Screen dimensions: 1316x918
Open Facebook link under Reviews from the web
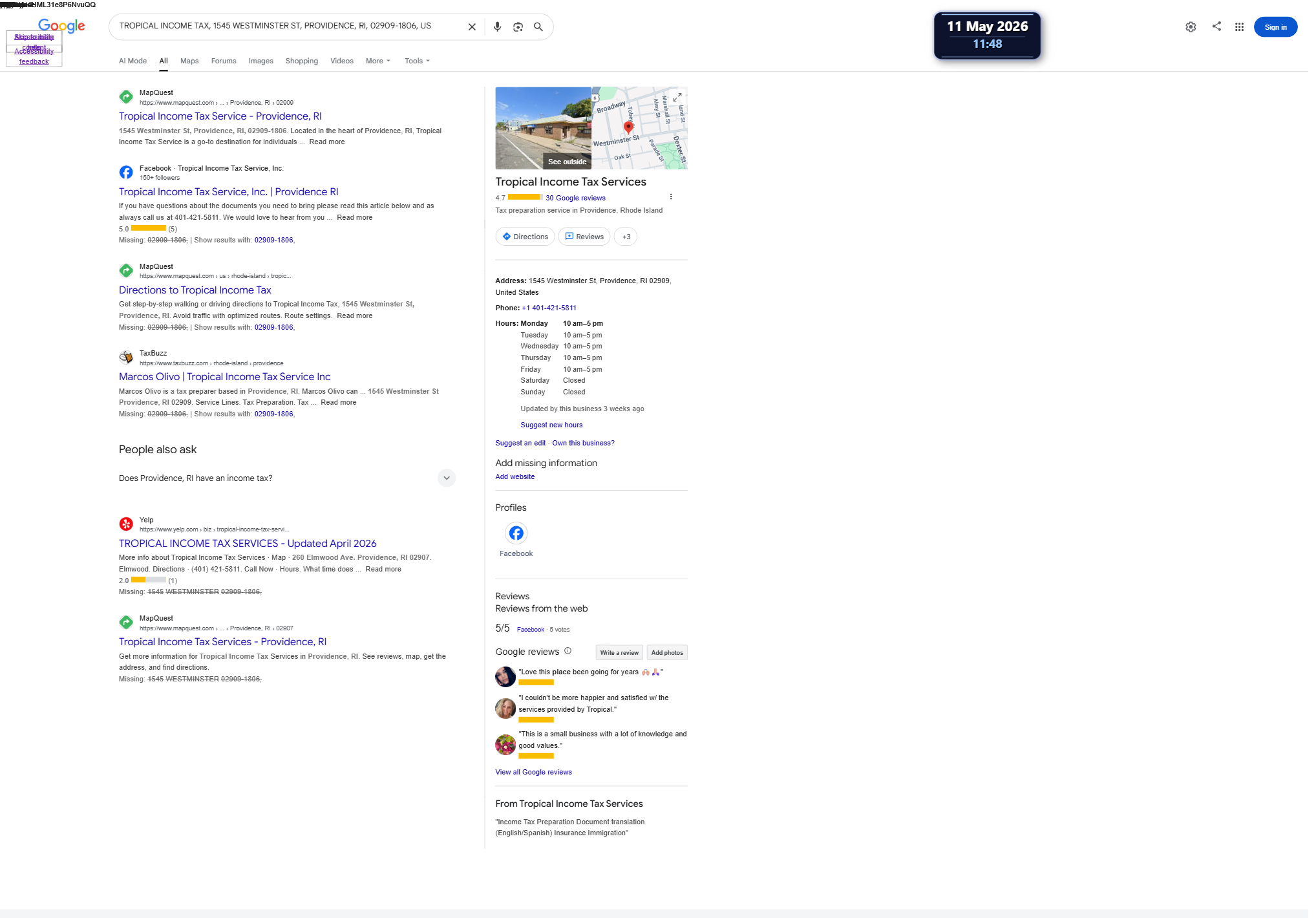pyautogui.click(x=531, y=629)
